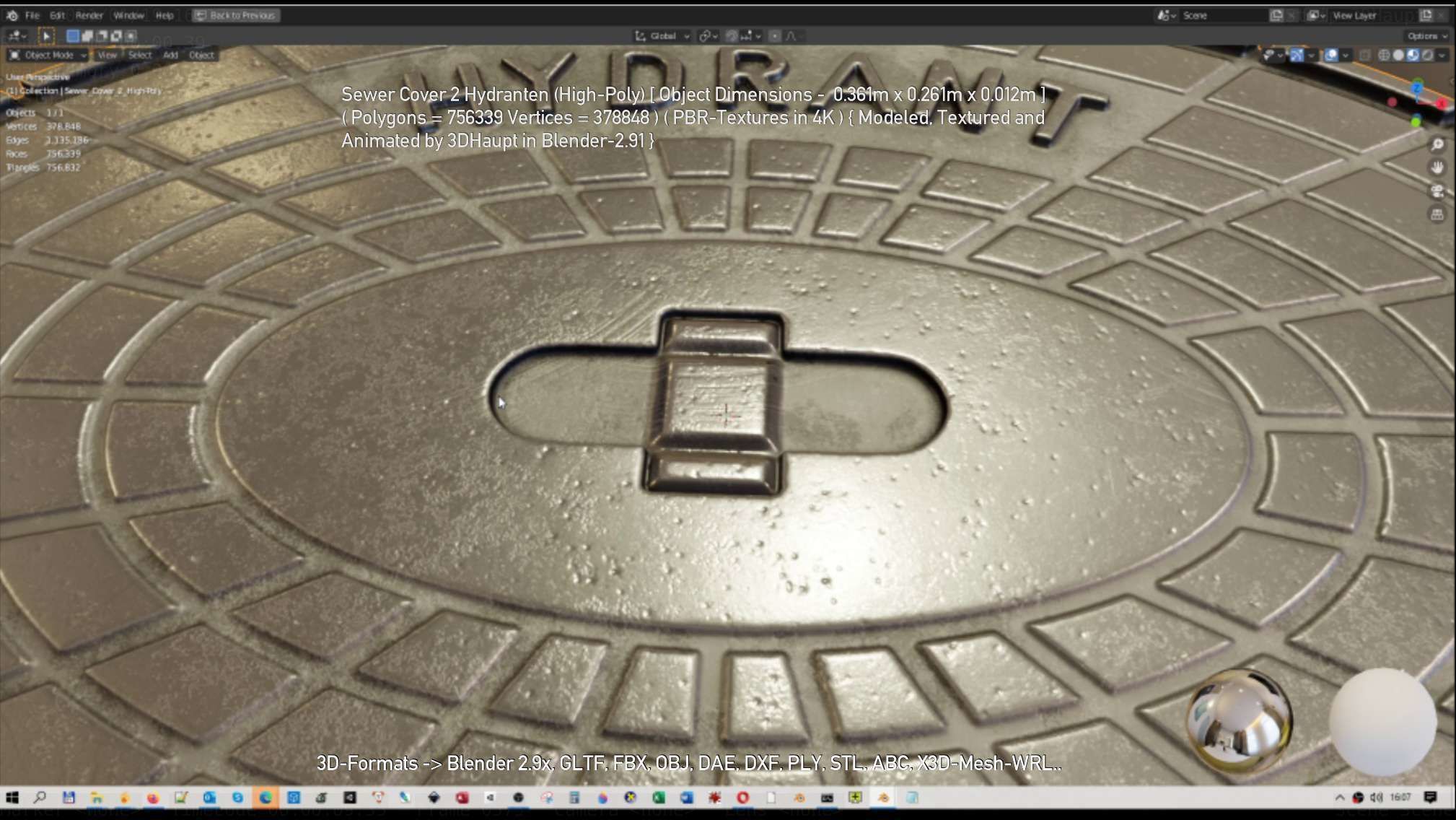
Task: Click the View Layer name field
Action: (1373, 15)
